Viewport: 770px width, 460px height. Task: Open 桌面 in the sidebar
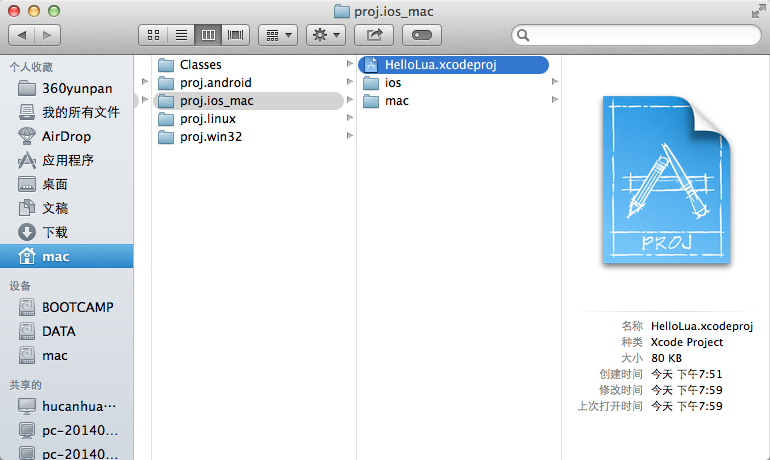(67, 185)
